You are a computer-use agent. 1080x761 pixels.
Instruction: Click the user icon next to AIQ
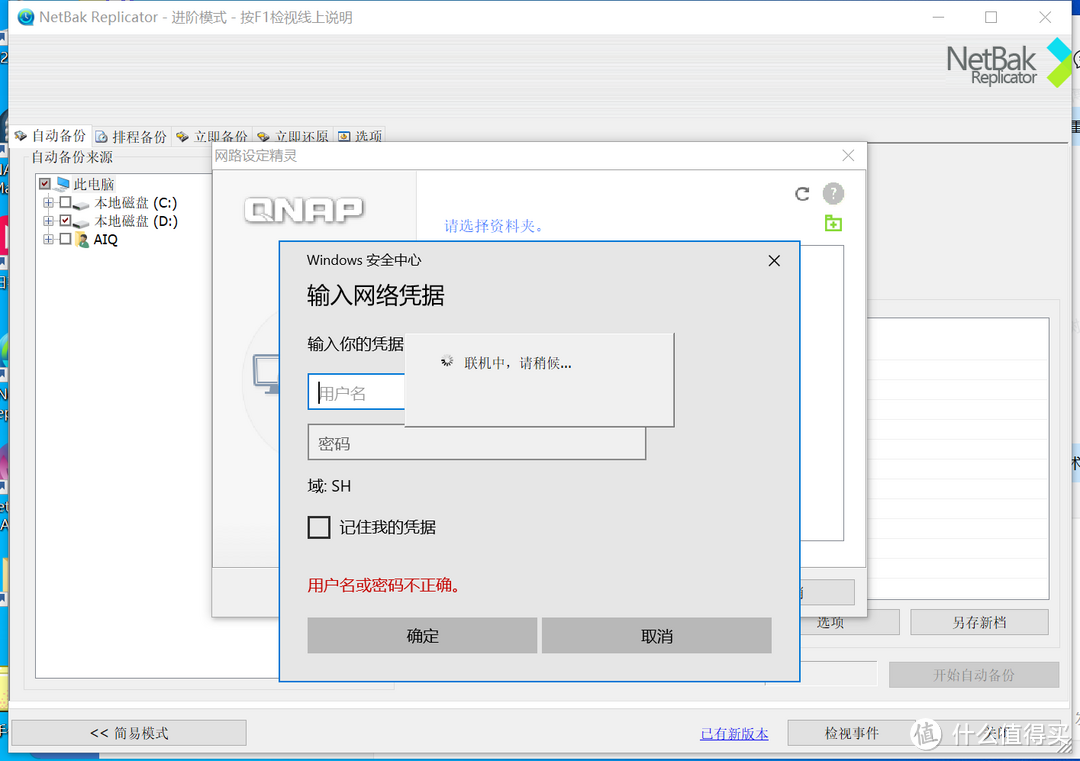[83, 239]
